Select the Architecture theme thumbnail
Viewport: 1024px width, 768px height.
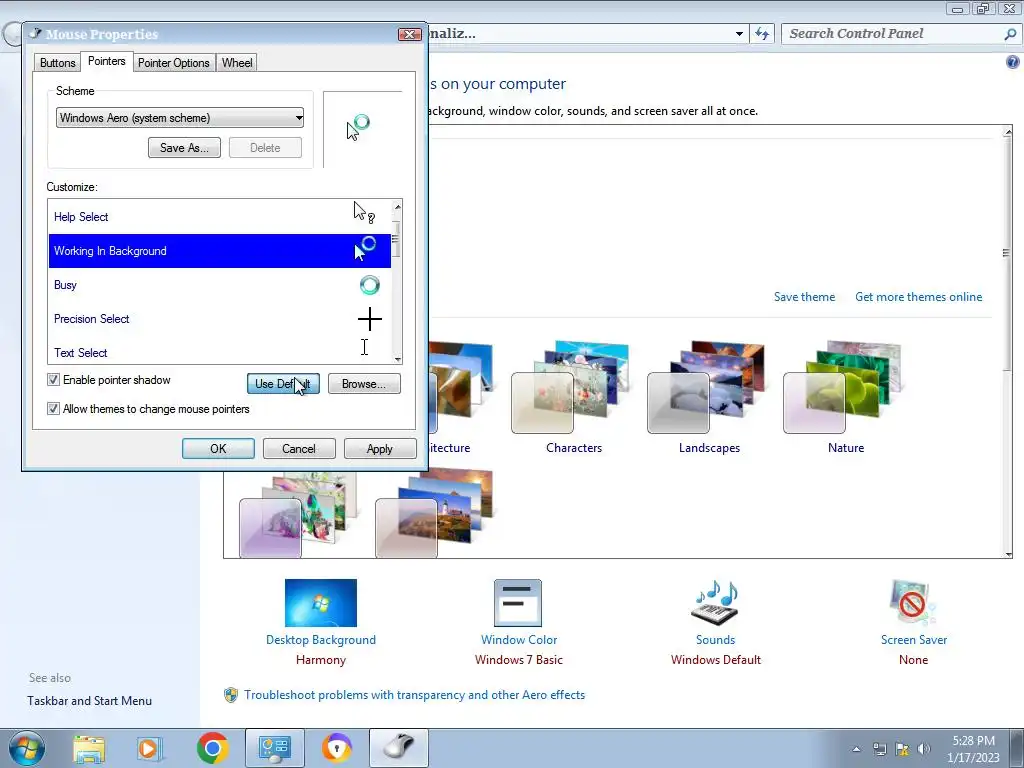461,387
